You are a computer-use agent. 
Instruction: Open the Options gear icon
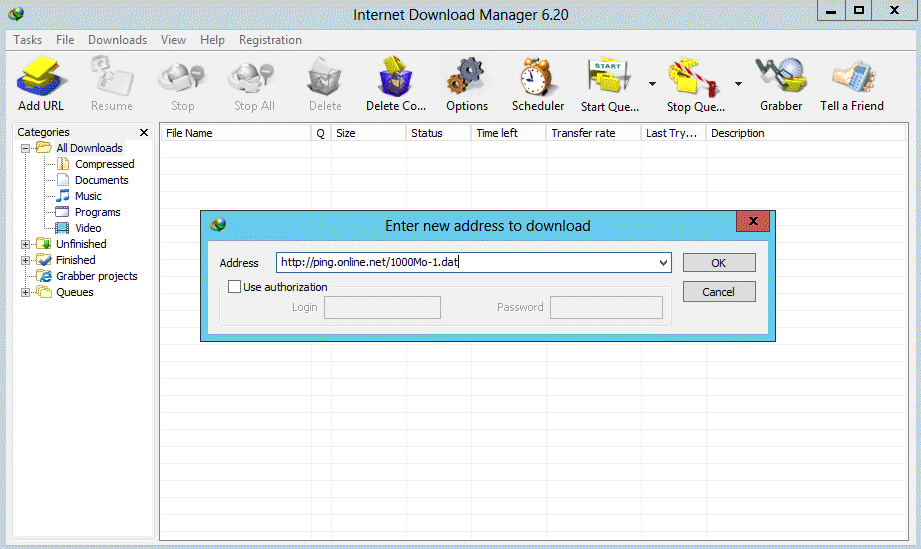click(x=466, y=77)
